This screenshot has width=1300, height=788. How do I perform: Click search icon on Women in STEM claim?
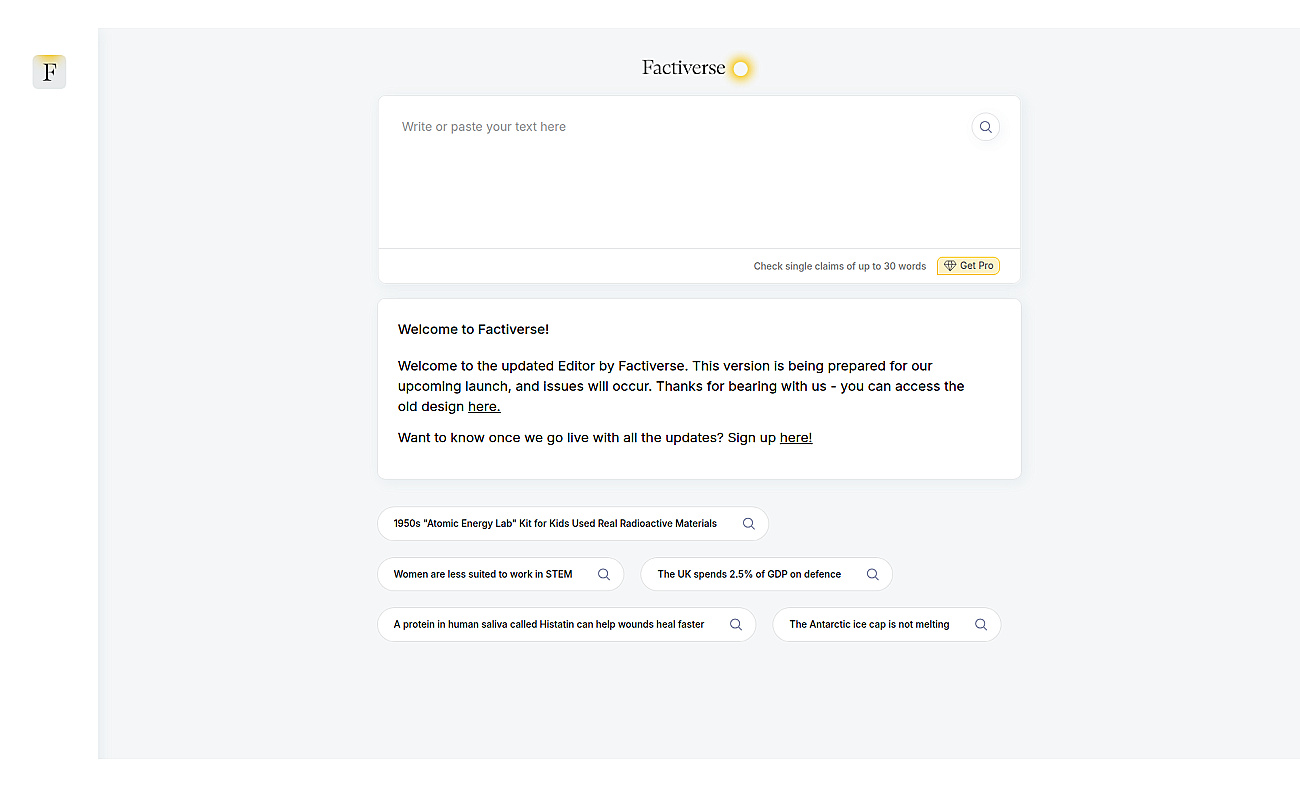point(604,574)
